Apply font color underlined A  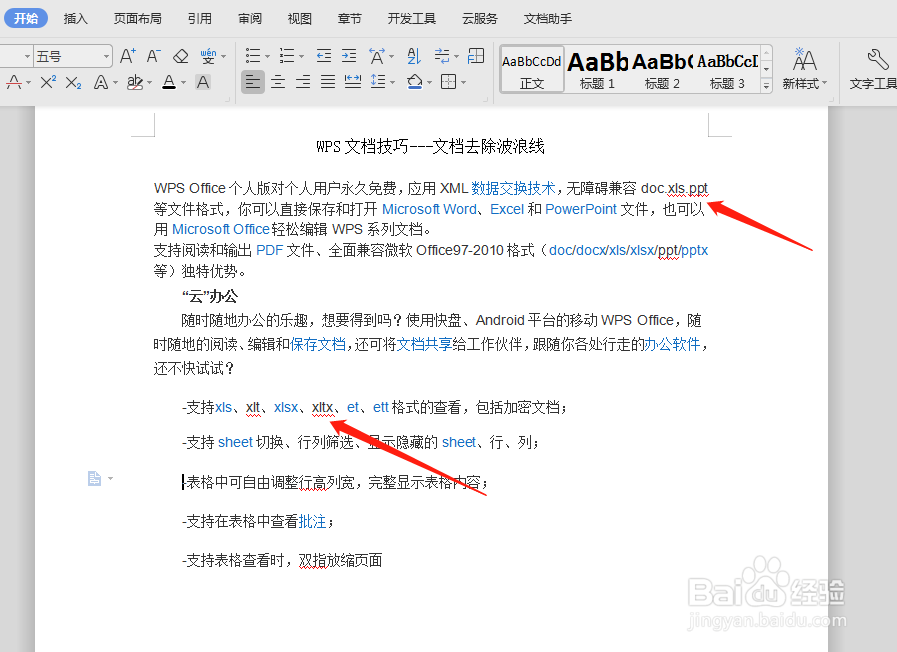(169, 82)
